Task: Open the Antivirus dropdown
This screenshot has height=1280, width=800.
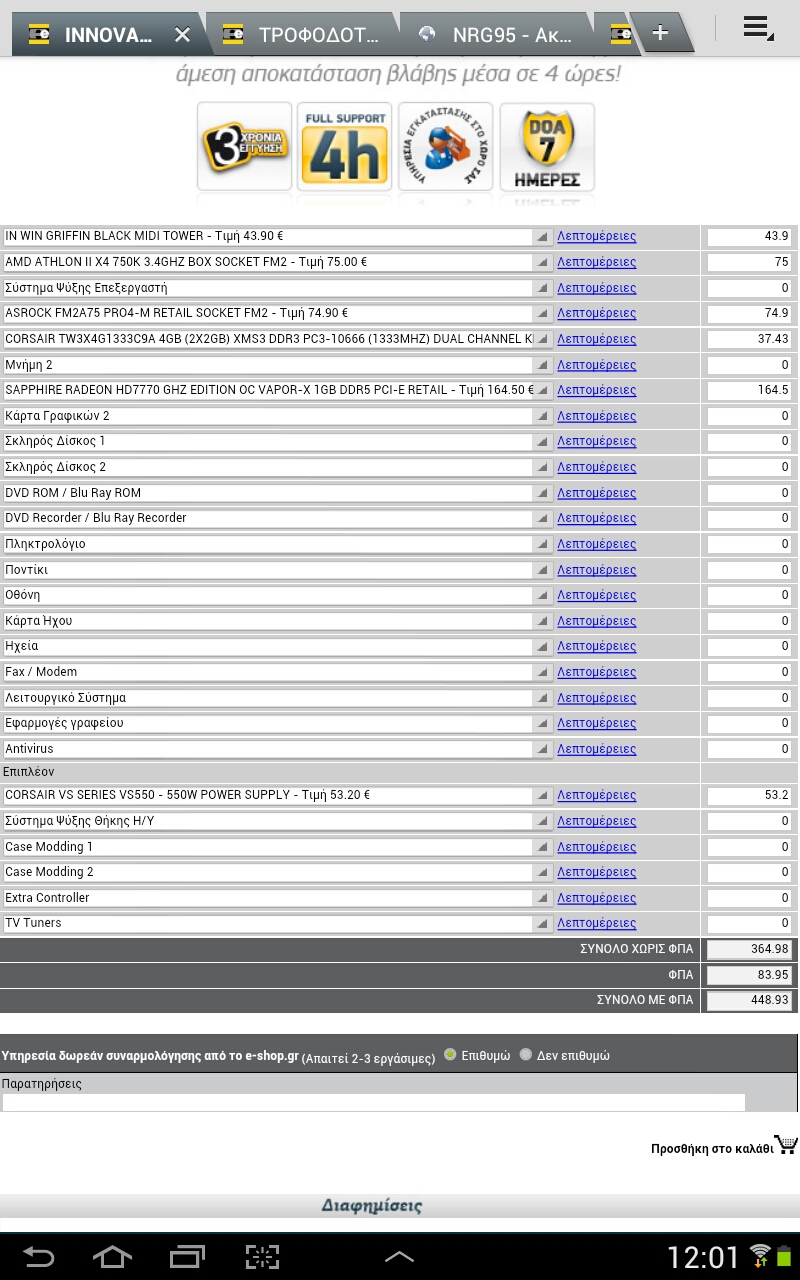Action: point(278,749)
